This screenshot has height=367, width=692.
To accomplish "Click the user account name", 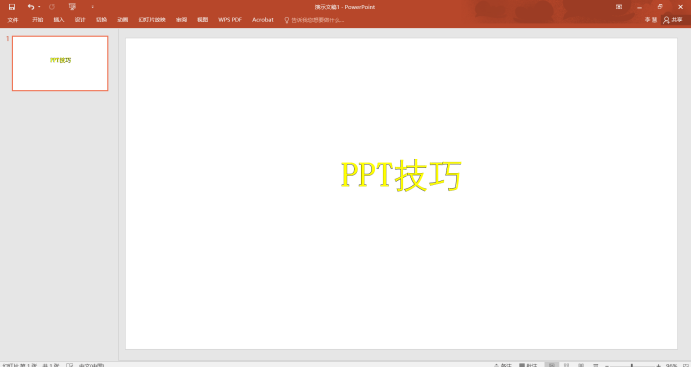I will click(x=651, y=20).
